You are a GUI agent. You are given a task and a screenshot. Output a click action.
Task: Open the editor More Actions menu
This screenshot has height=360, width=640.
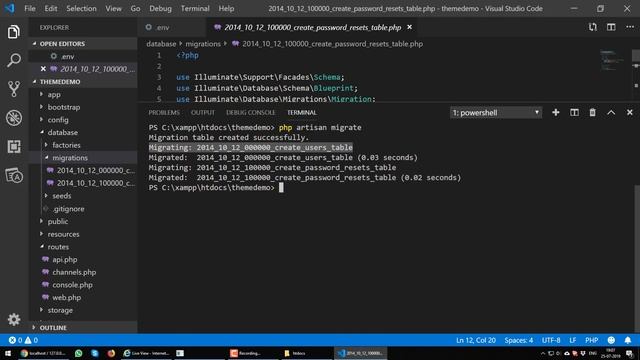click(630, 27)
